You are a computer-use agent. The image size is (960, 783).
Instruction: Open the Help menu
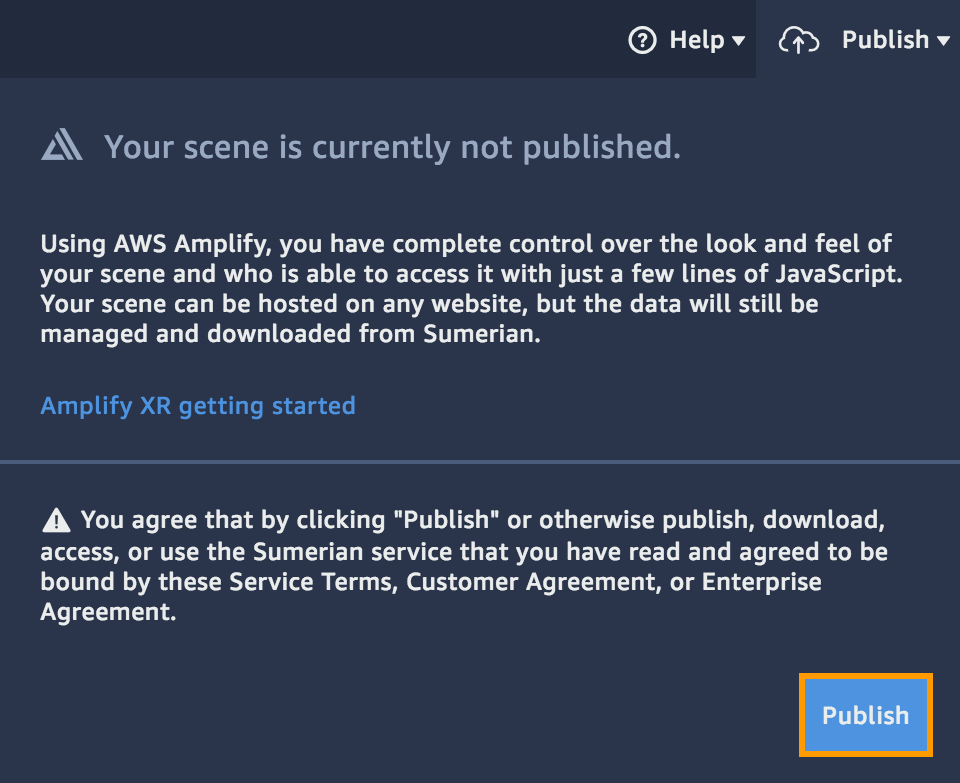(696, 40)
